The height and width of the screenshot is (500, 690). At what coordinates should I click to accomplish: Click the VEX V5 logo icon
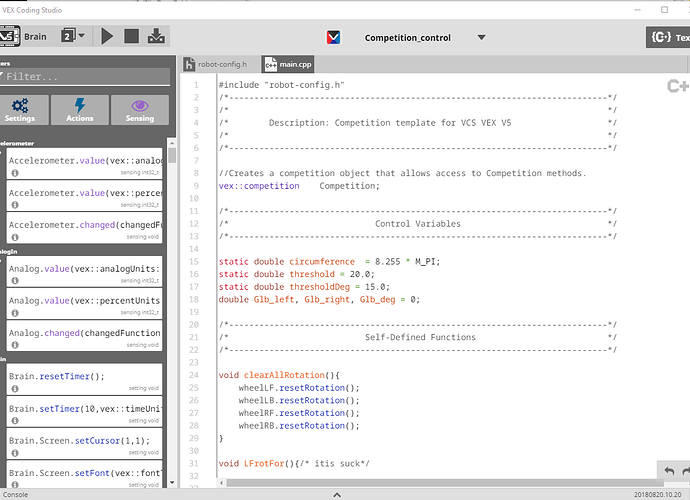[334, 37]
